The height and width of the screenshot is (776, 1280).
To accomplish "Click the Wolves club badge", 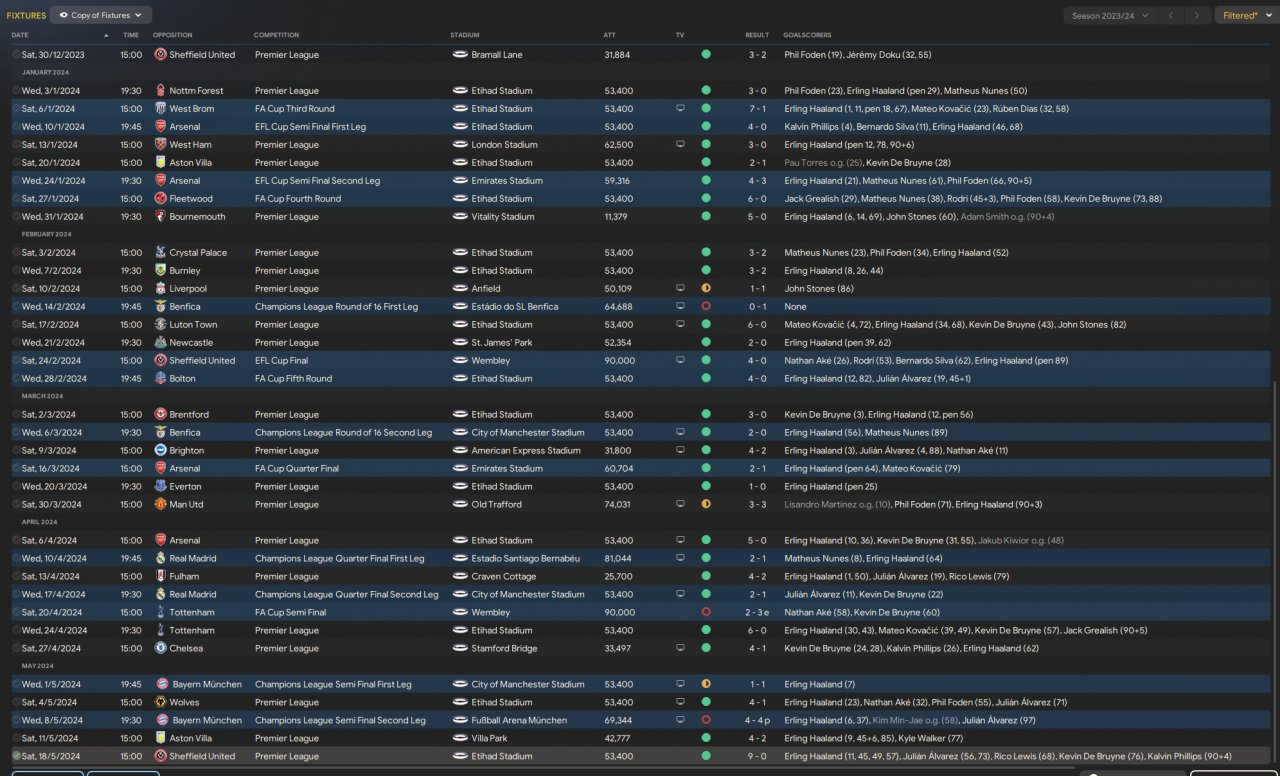I will 161,703.
